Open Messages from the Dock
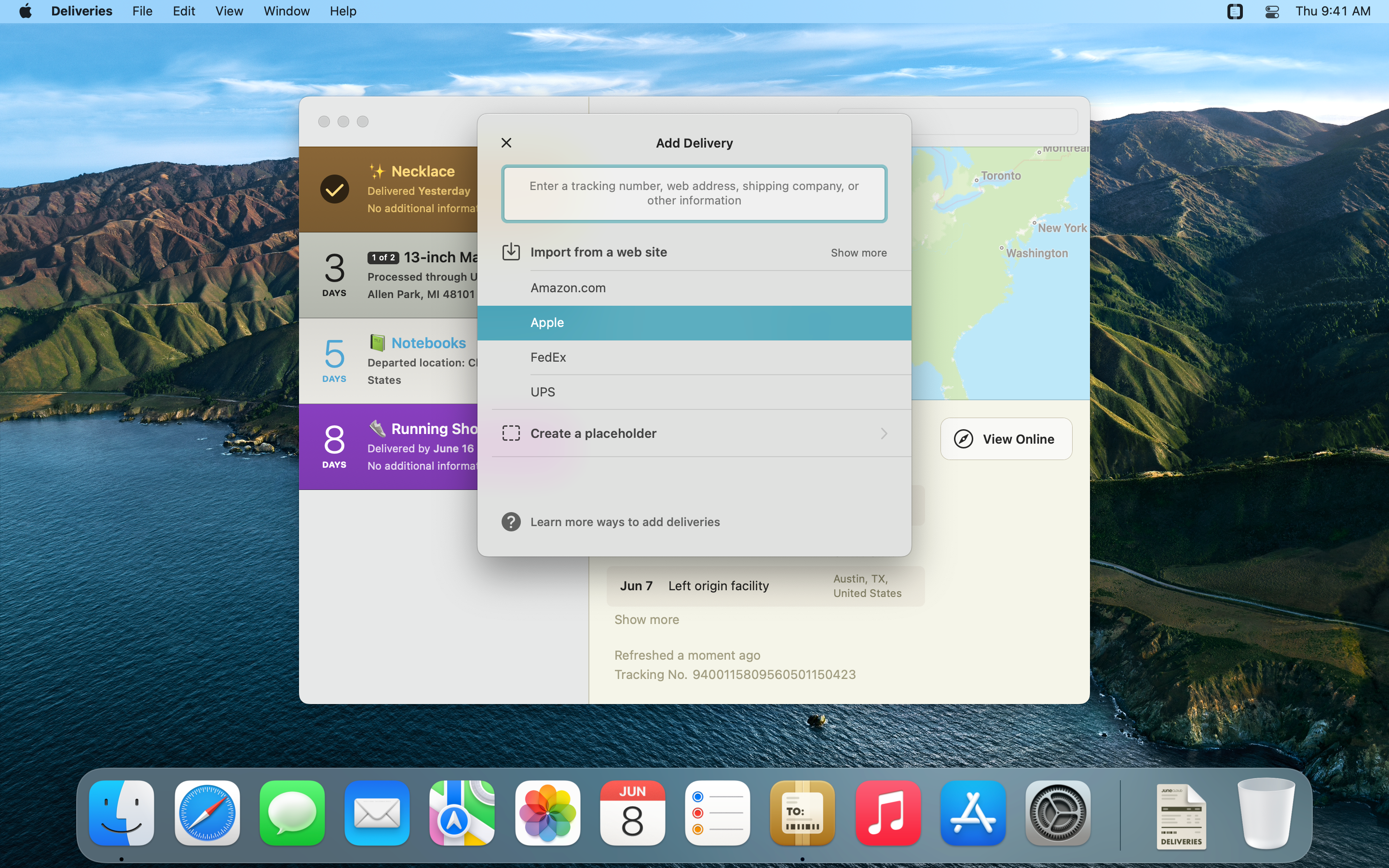The image size is (1389, 868). (292, 813)
